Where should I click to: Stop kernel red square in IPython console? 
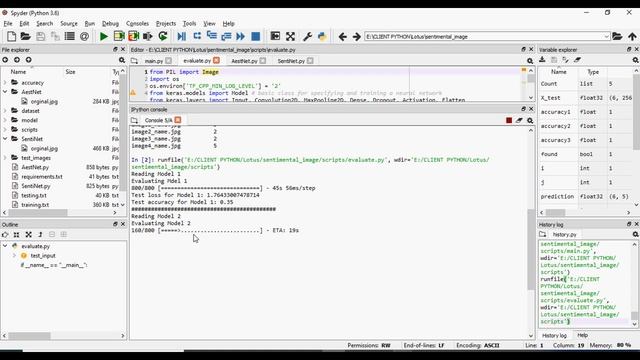click(x=509, y=120)
